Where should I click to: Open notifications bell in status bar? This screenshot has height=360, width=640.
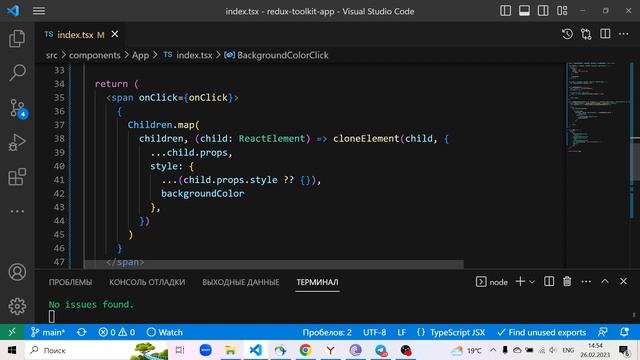click(x=624, y=332)
